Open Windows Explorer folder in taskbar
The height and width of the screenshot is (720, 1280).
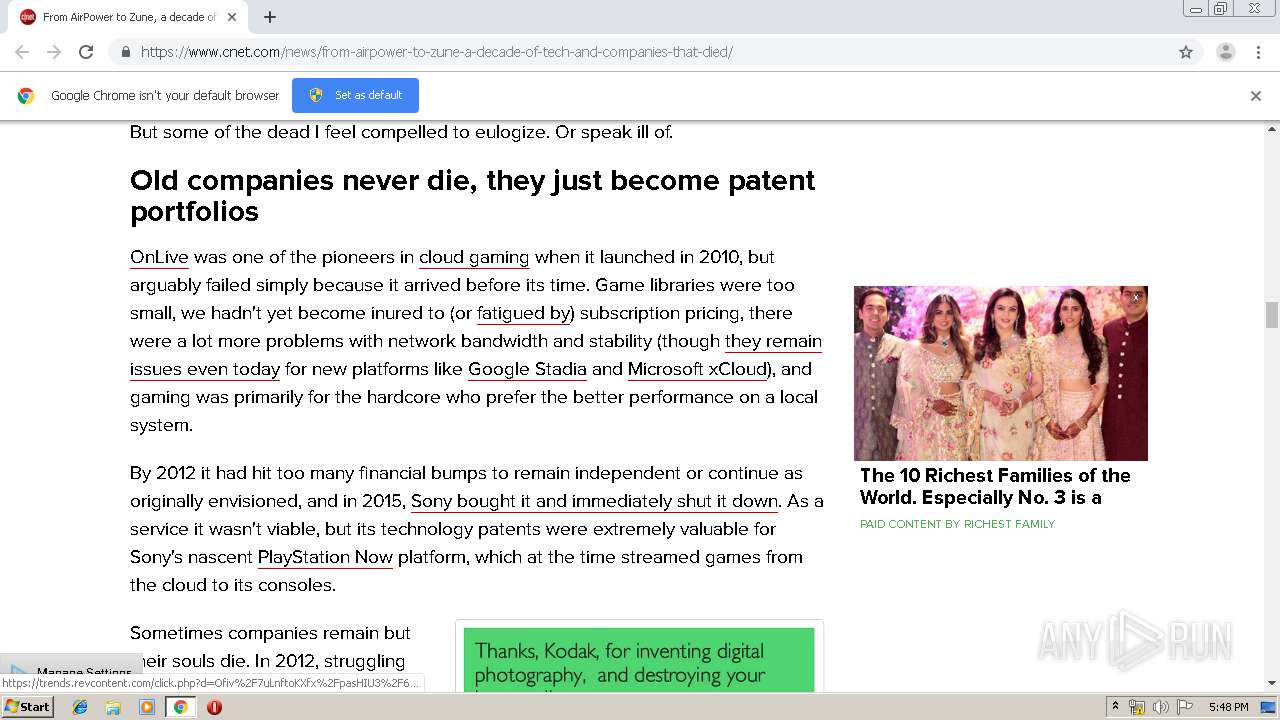tap(113, 707)
